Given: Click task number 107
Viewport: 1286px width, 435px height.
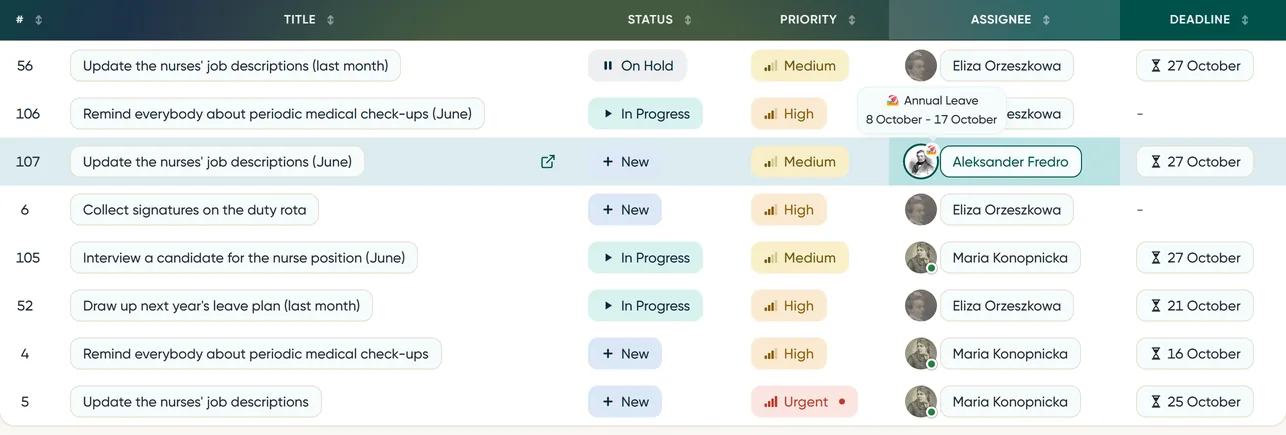Looking at the screenshot, I should [x=28, y=162].
